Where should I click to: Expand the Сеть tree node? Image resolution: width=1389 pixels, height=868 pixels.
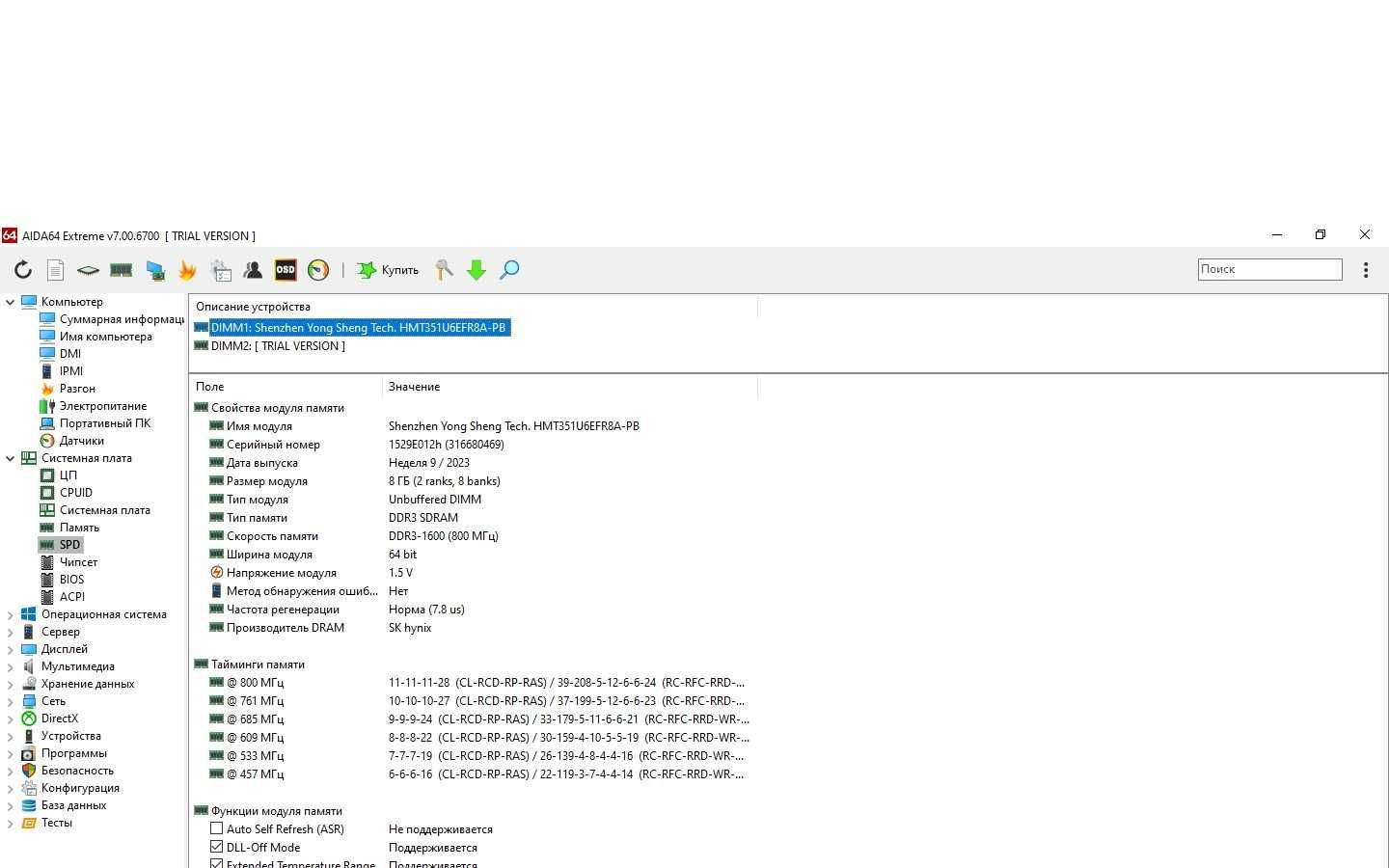tap(10, 701)
